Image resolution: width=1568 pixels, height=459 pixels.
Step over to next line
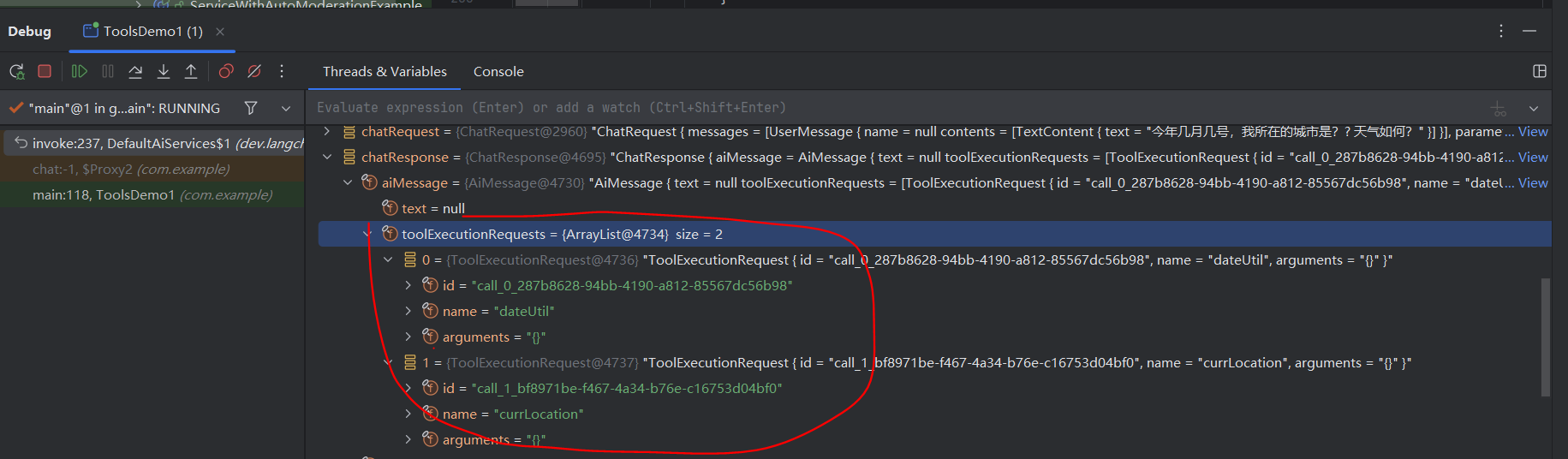click(135, 71)
